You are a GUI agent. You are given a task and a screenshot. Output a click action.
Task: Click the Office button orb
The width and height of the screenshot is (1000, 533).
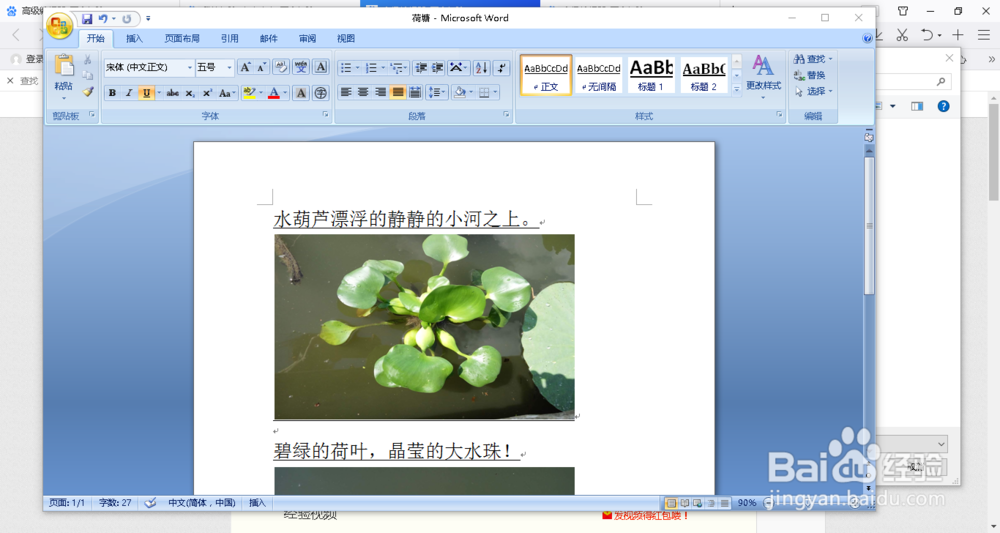tap(59, 26)
